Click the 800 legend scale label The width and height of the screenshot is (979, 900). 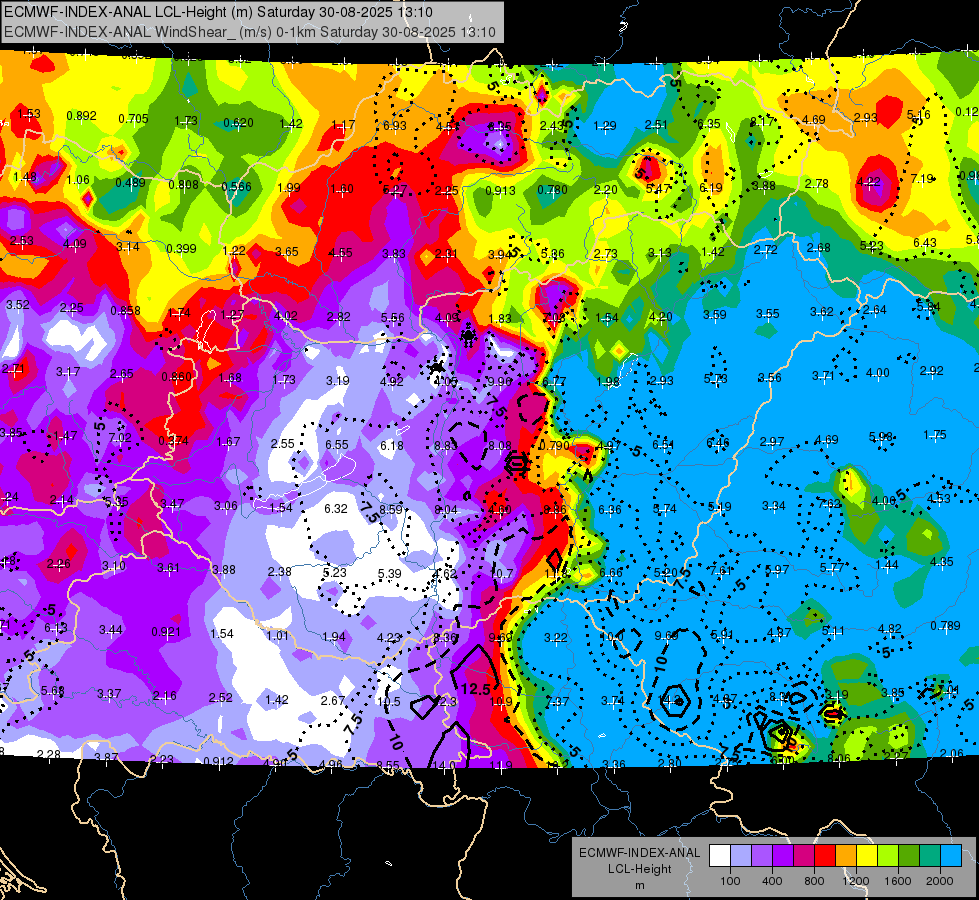[814, 881]
